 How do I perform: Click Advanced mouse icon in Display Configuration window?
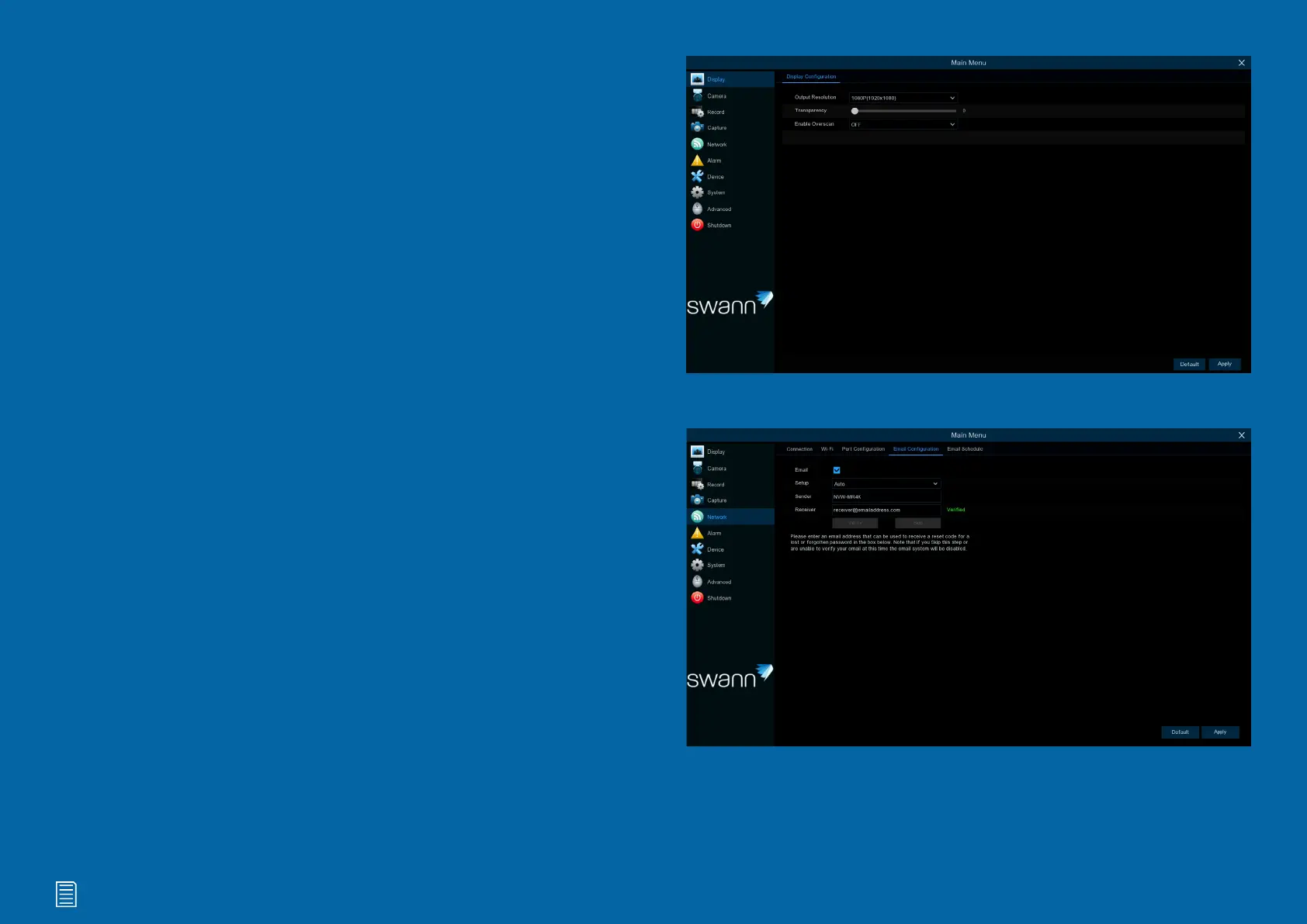pyautogui.click(x=697, y=209)
